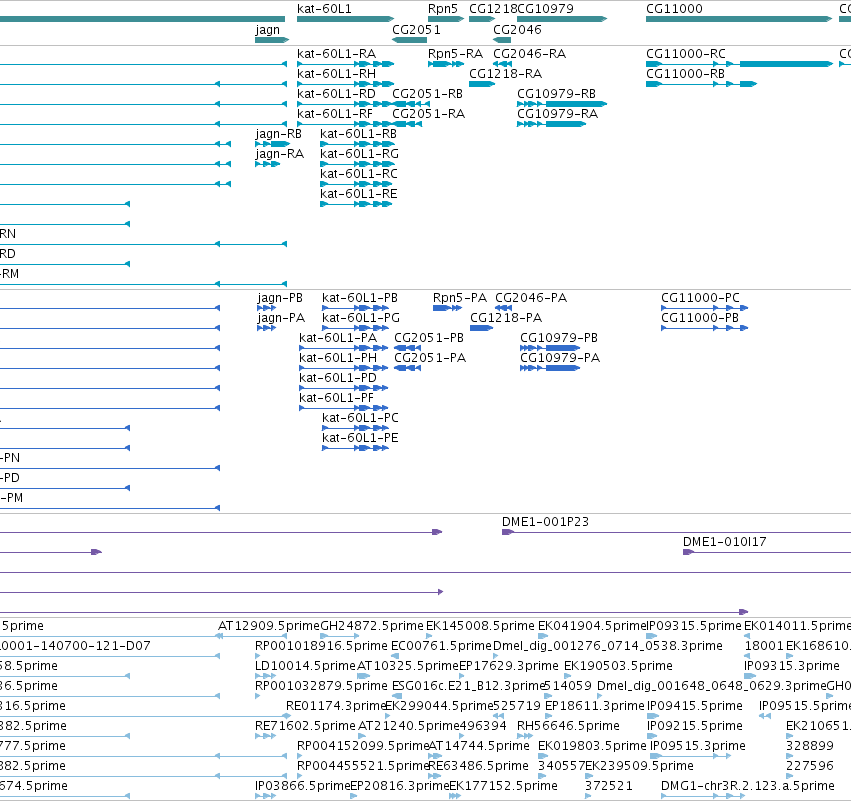The image size is (851, 801).
Task: Select protein jagn-PA
Action: coord(281,318)
